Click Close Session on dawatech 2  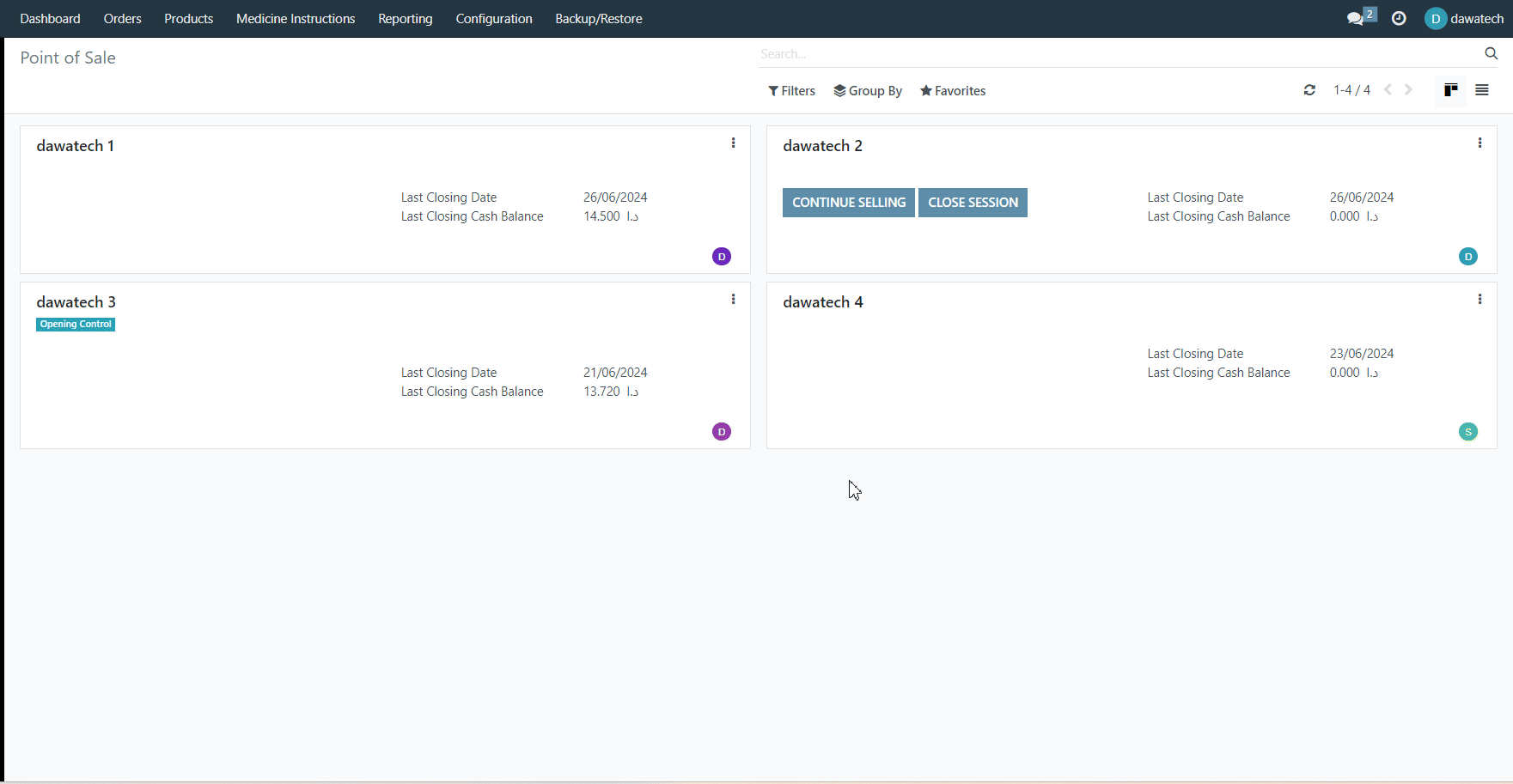(x=973, y=203)
